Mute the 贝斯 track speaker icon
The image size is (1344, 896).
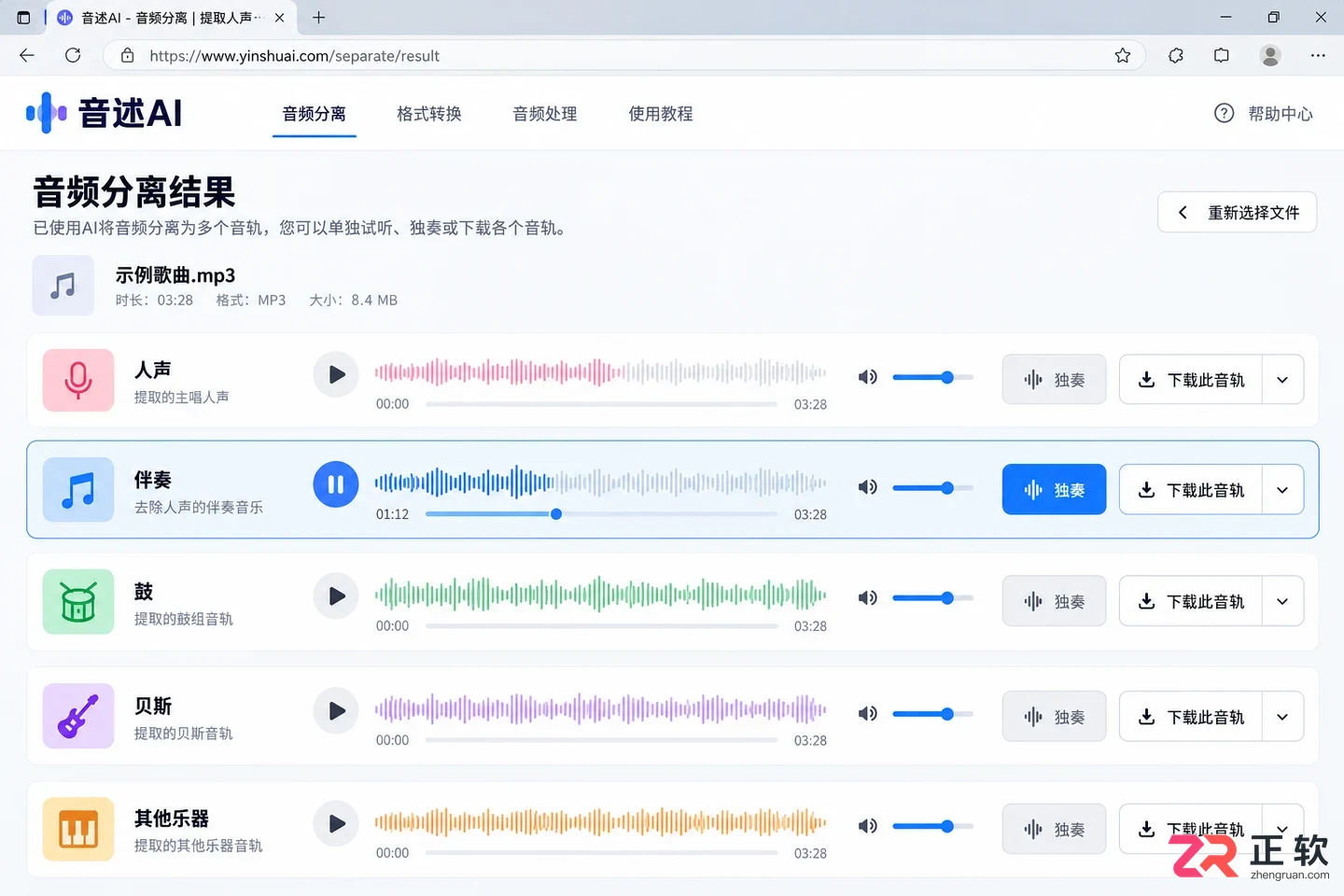[x=868, y=714]
